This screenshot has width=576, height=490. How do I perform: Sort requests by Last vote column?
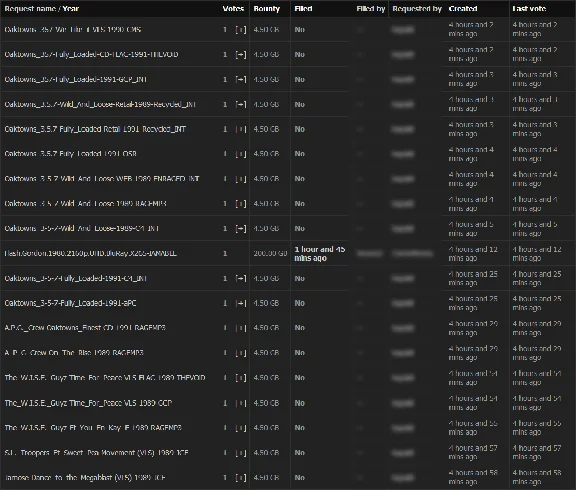(529, 8)
